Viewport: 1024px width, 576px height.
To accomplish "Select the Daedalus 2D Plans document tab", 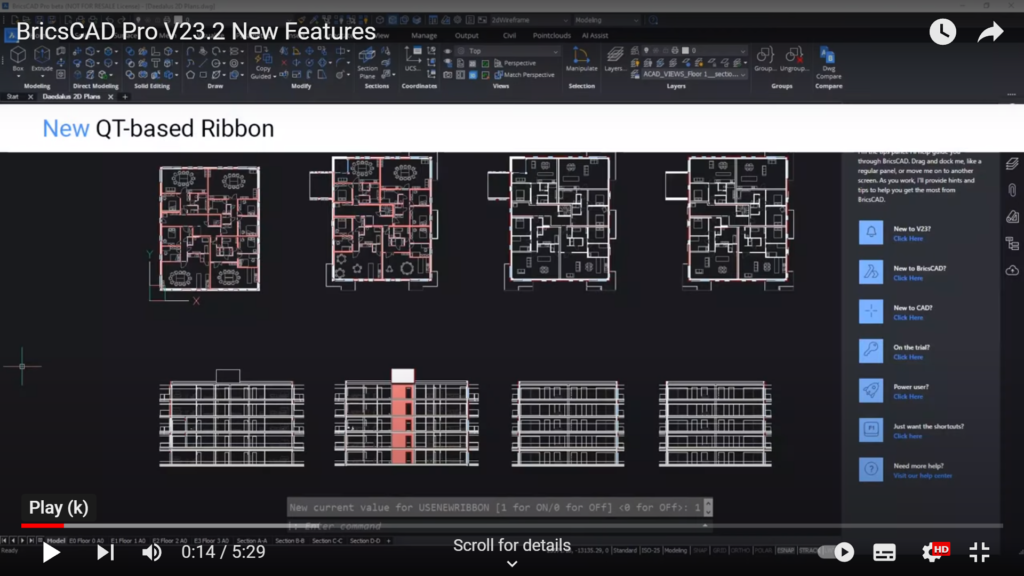I will 70,97.
